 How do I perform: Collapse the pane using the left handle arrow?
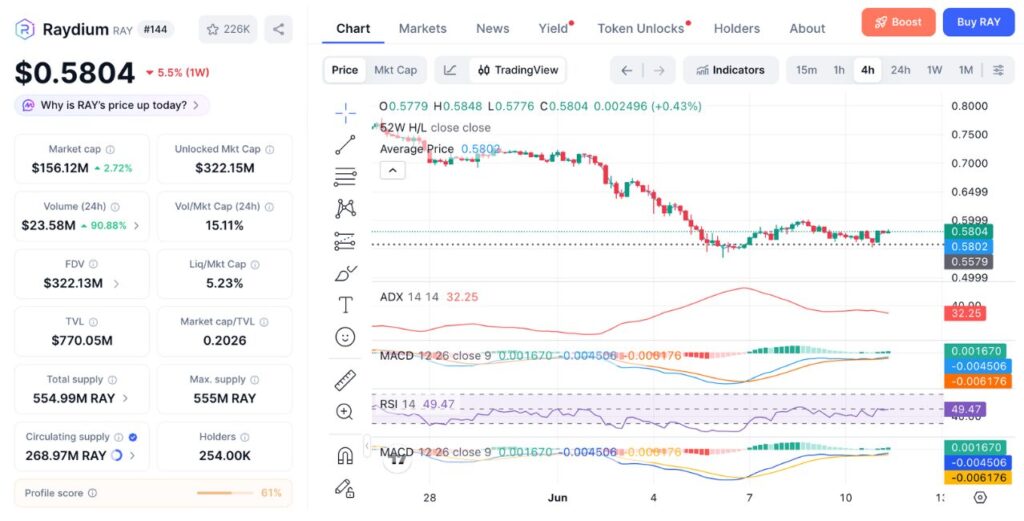(367, 446)
